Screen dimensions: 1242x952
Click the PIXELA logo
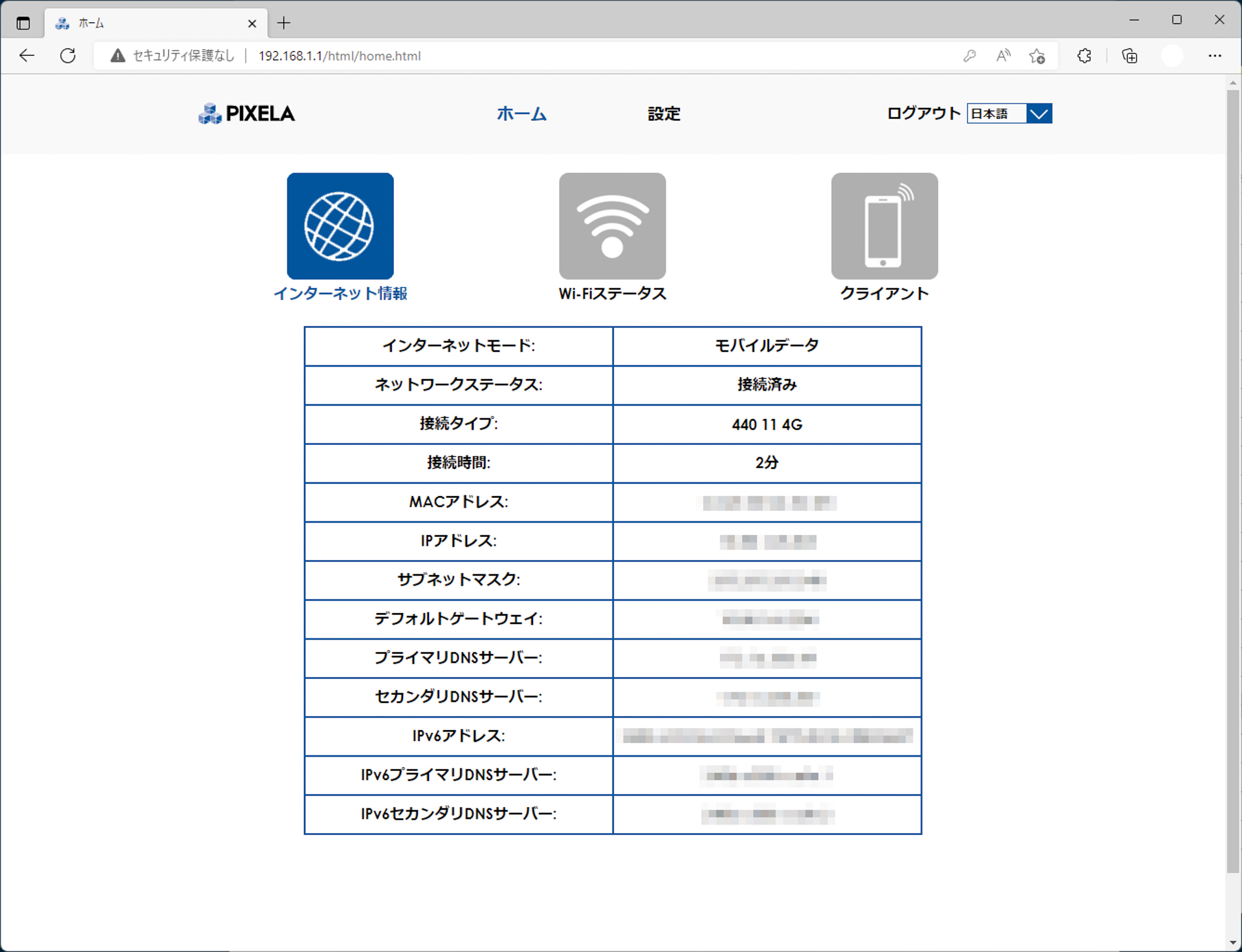coord(246,113)
